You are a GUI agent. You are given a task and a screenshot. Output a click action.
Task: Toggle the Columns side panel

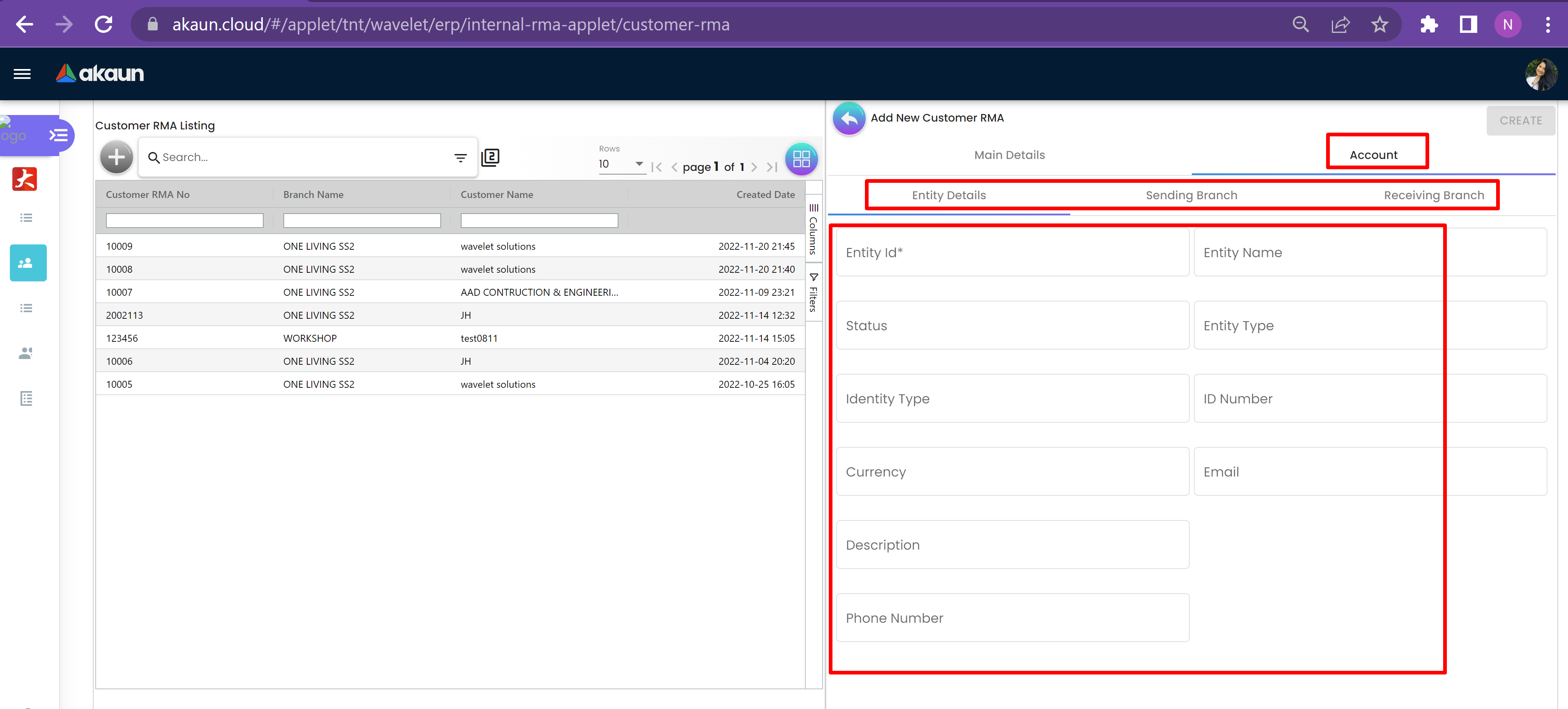[x=813, y=228]
